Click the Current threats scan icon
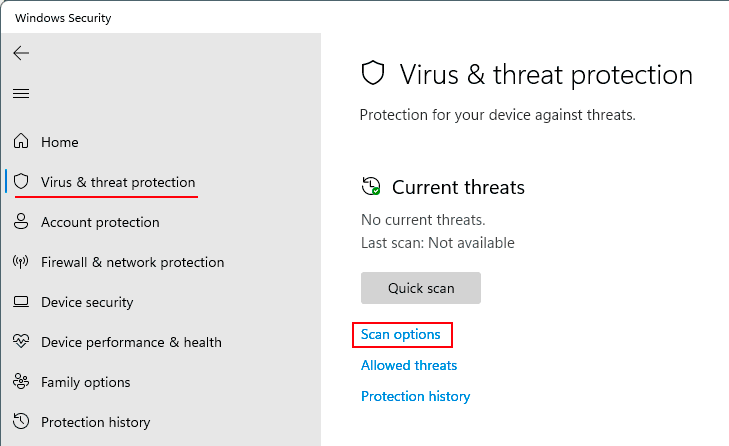 (371, 186)
